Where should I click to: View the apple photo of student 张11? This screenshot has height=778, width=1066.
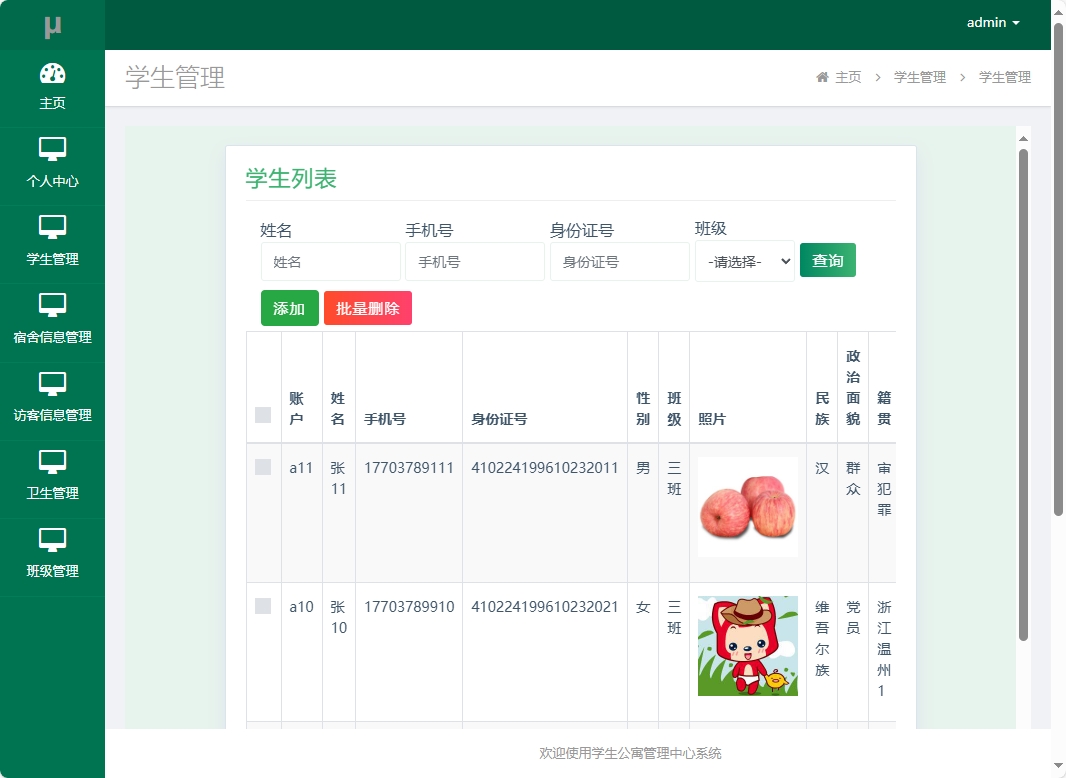pyautogui.click(x=747, y=507)
